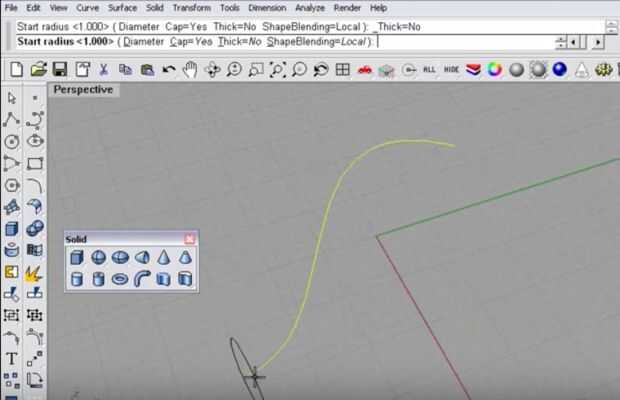This screenshot has height=400, width=620.
Task: Choose the Sphere tool in Solid panel
Action: tap(98, 257)
